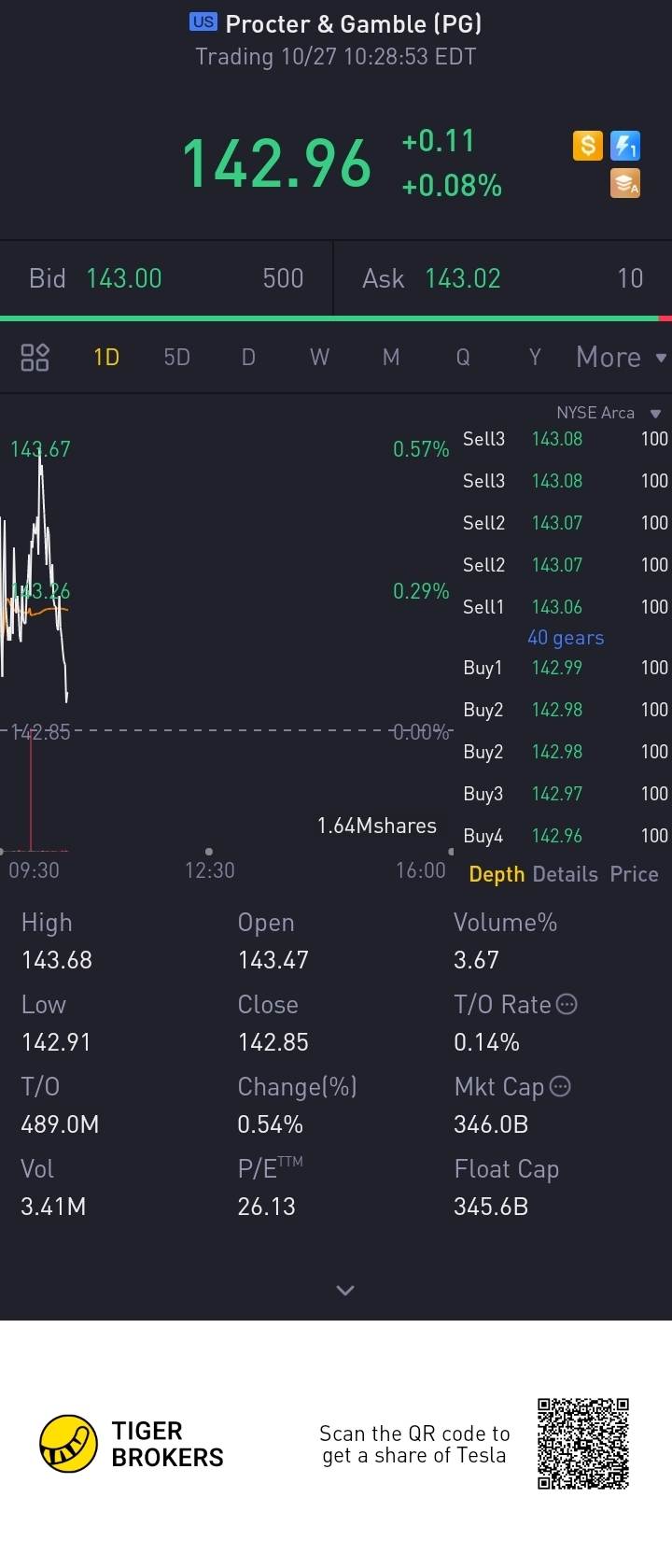The width and height of the screenshot is (672, 1568).
Task: Tap the Close 142.85 value
Action: 273,1042
